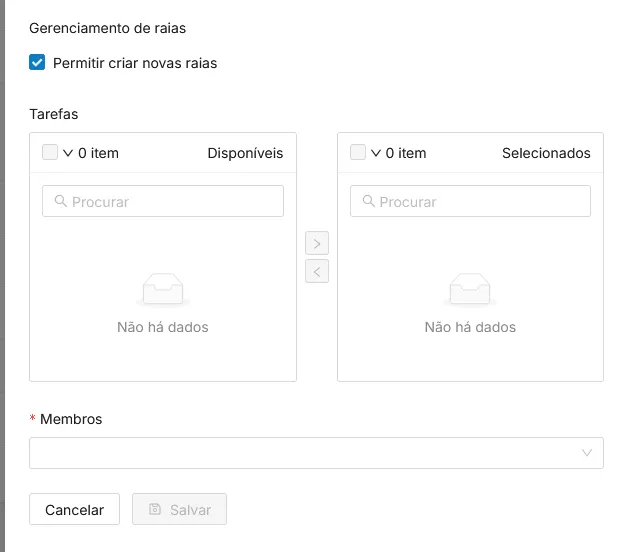Click the Tarefas section label
The width and height of the screenshot is (617, 552).
pos(54,114)
